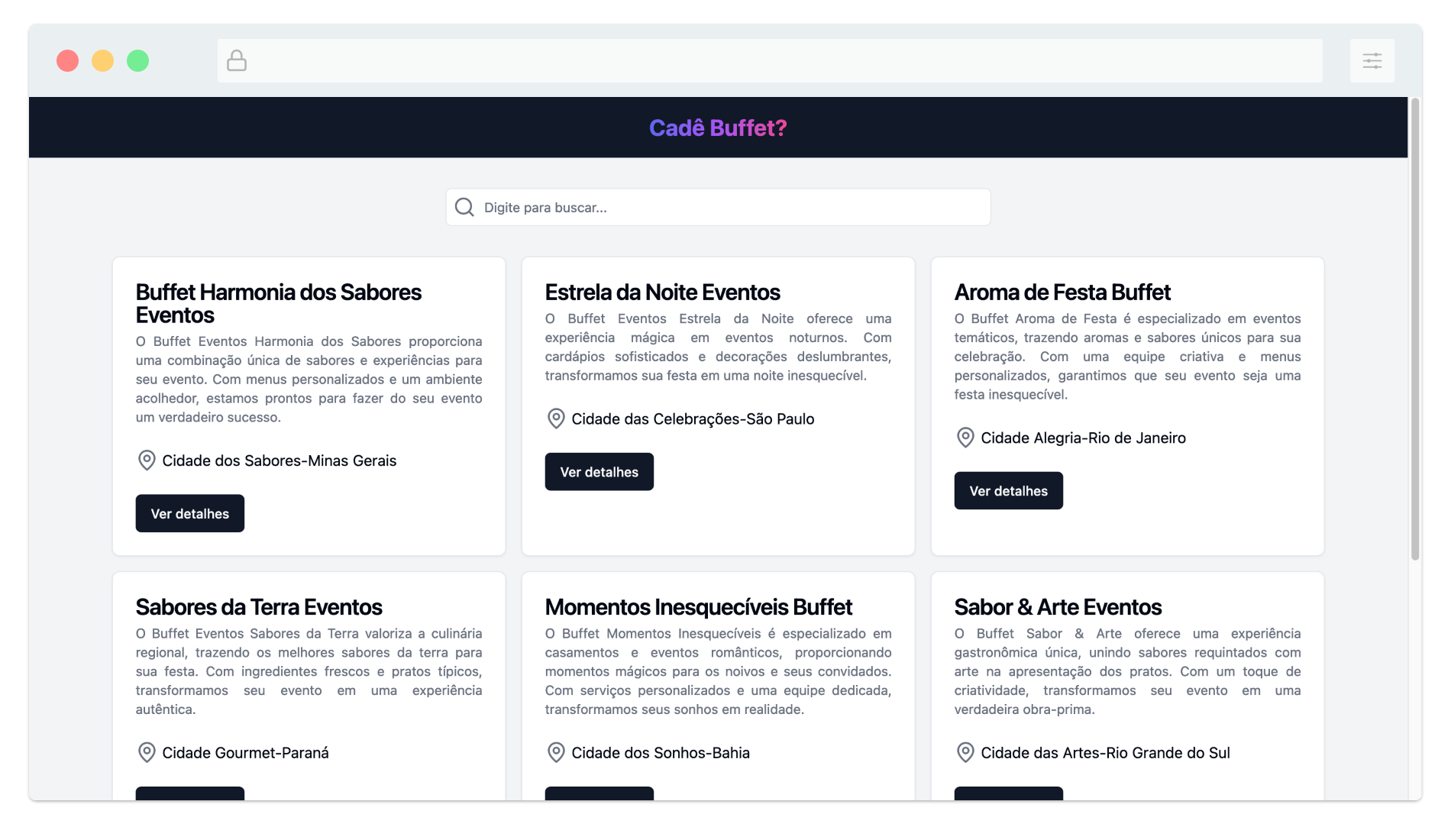Viewport: 1451px width, 840px height.
Task: Click location pin beside Cidade Alegria-Rio de Janeiro
Action: pyautogui.click(x=965, y=438)
